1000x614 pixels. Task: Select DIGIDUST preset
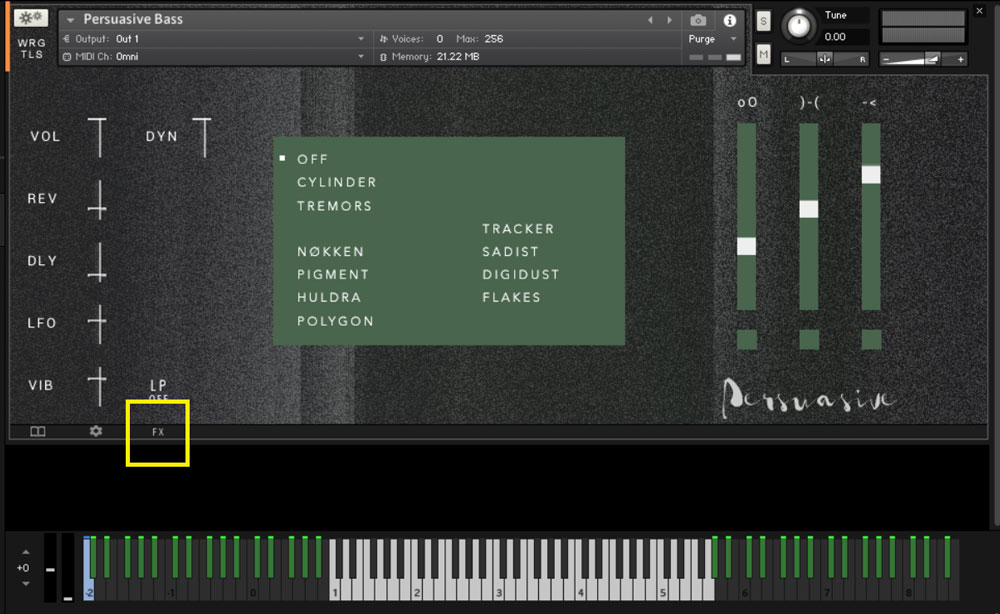(521, 275)
